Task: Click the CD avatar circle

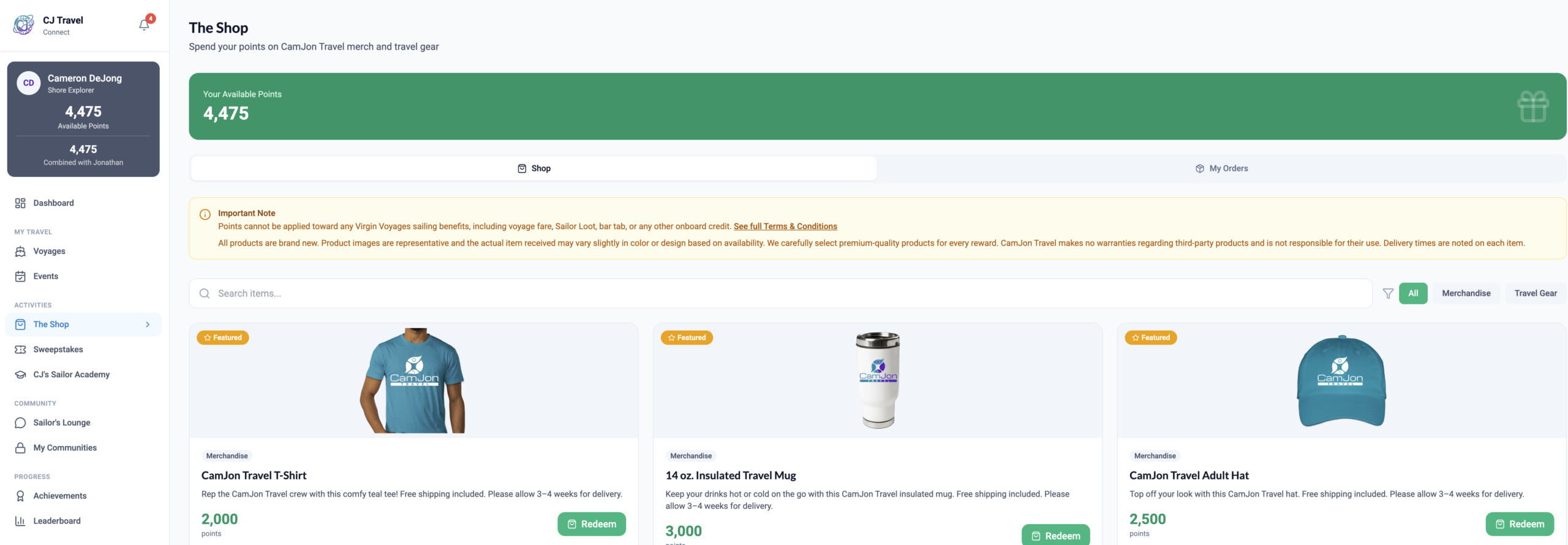Action: (29, 83)
